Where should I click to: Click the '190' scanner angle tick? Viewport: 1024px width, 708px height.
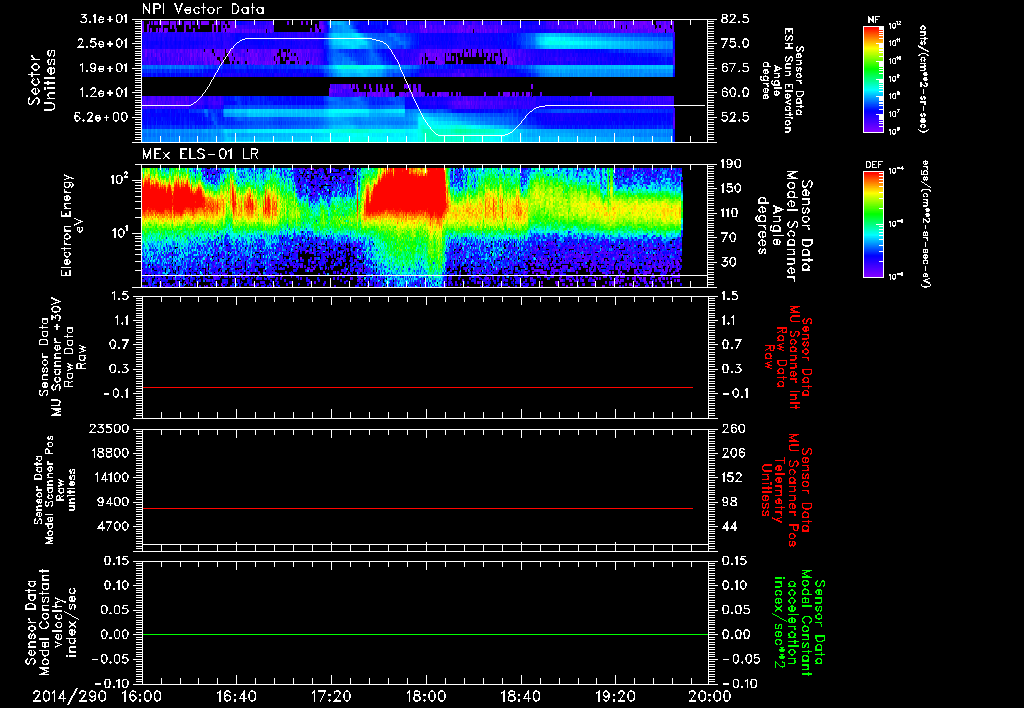[731, 164]
